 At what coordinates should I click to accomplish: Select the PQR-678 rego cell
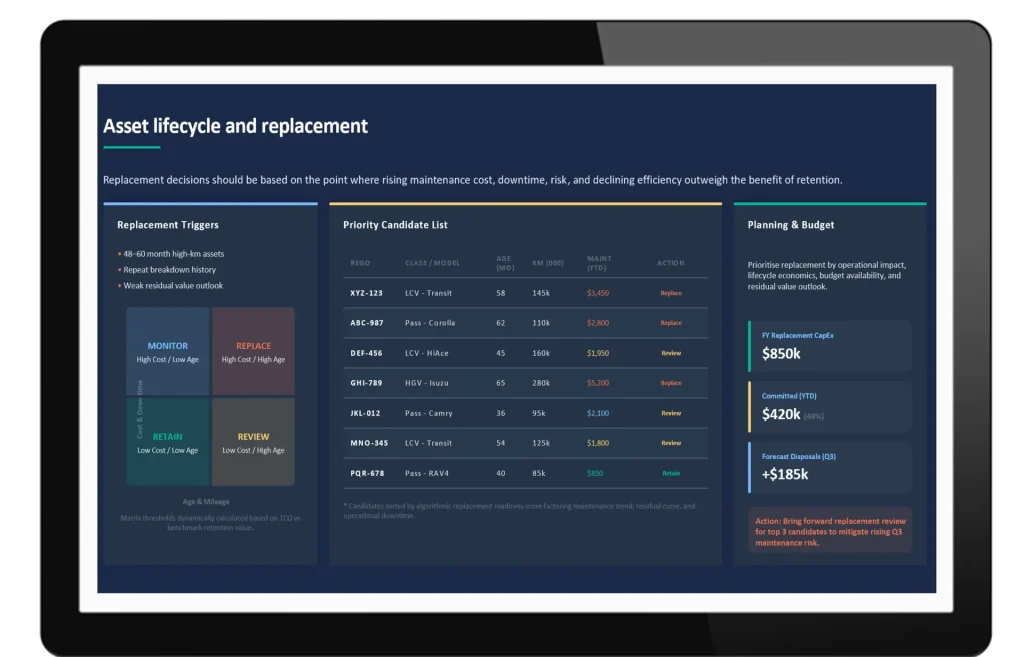(367, 473)
